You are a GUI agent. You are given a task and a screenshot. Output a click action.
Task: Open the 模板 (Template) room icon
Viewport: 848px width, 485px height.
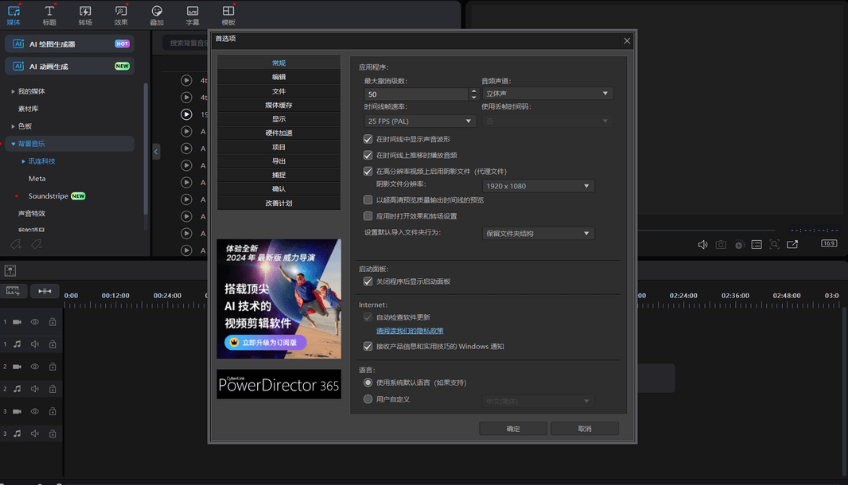[228, 14]
